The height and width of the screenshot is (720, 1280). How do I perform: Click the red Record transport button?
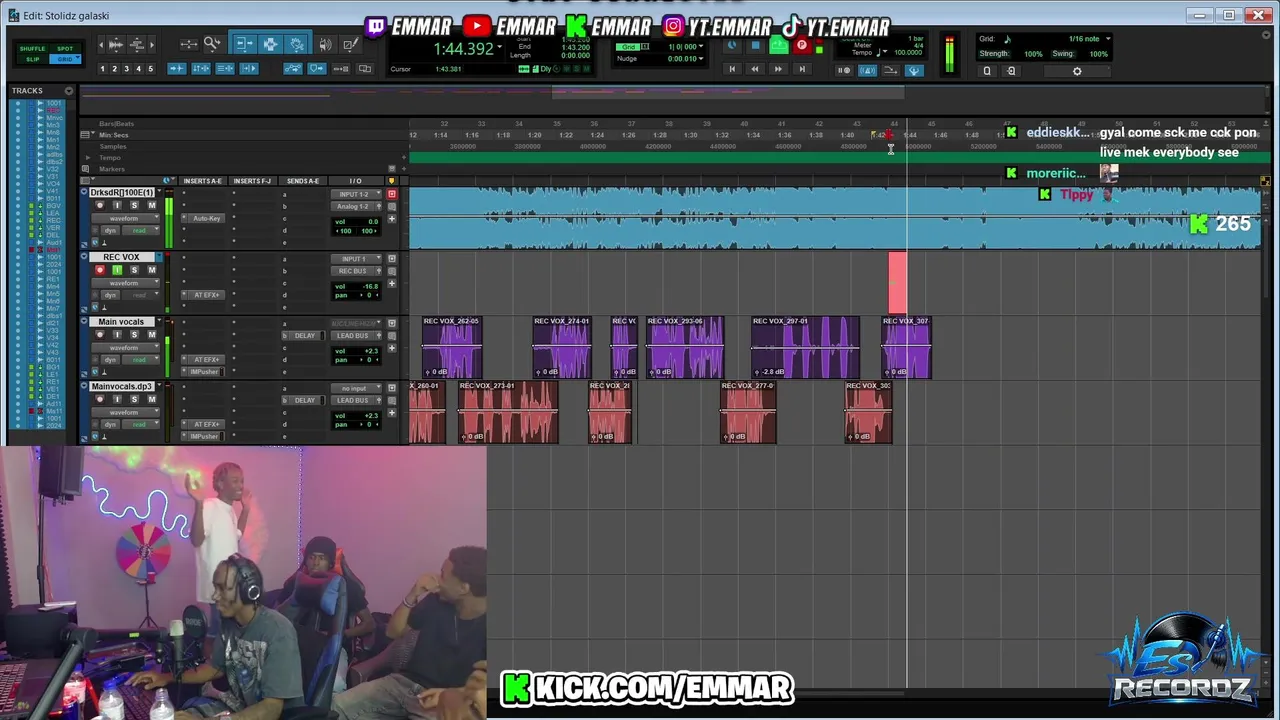(x=801, y=45)
